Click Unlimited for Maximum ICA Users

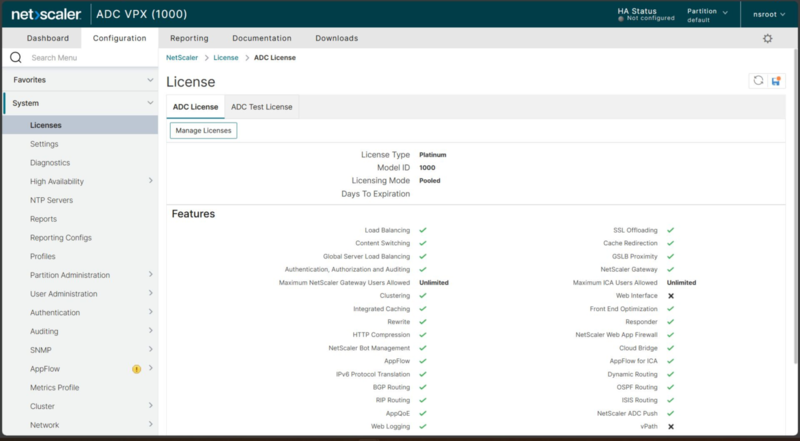tap(681, 283)
